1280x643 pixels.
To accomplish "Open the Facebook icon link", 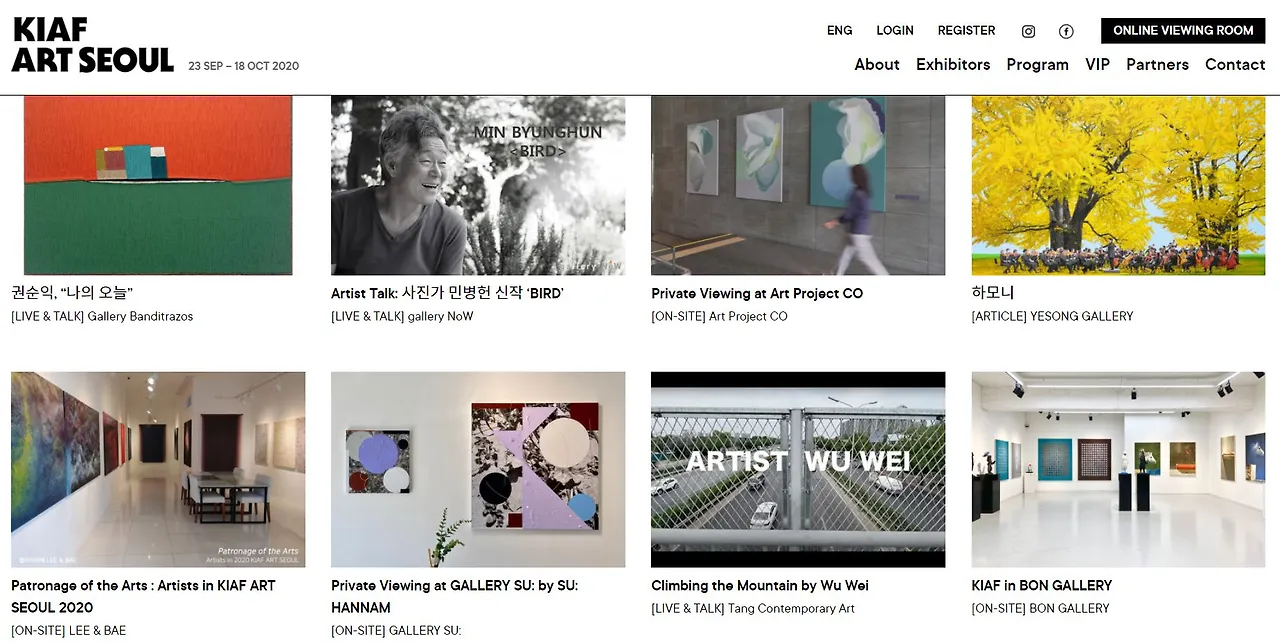I will point(1066,31).
